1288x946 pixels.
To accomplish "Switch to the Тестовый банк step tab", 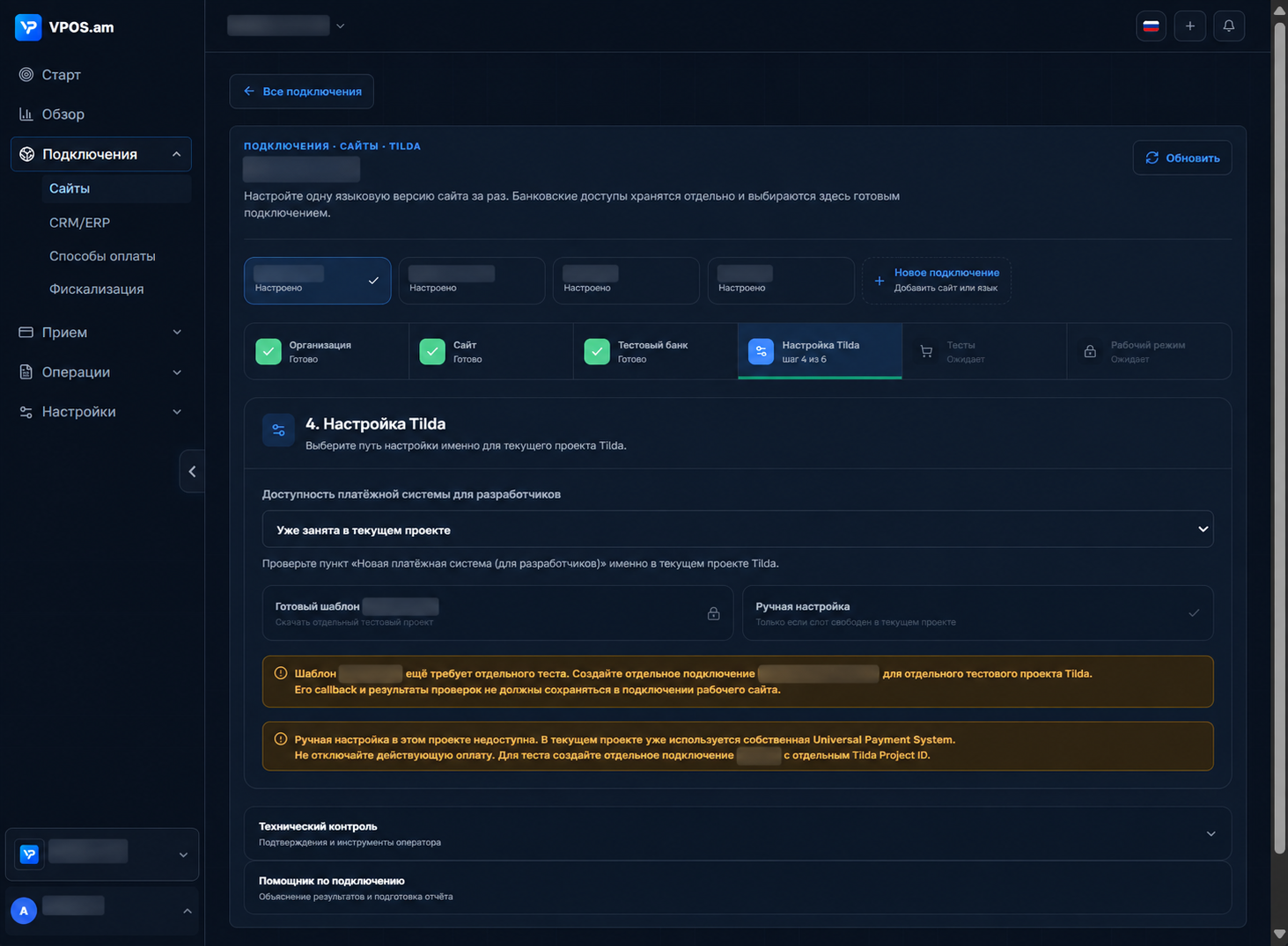I will [656, 351].
